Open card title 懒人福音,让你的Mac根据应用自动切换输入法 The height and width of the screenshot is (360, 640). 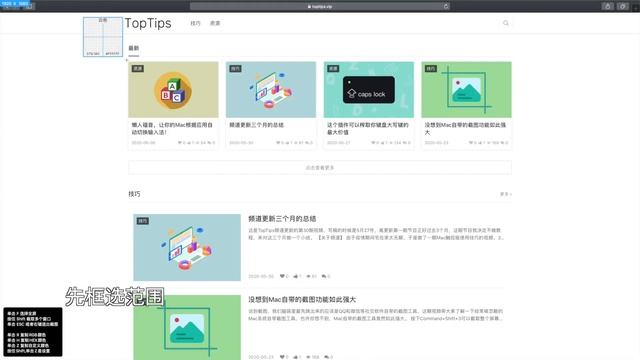172,129
